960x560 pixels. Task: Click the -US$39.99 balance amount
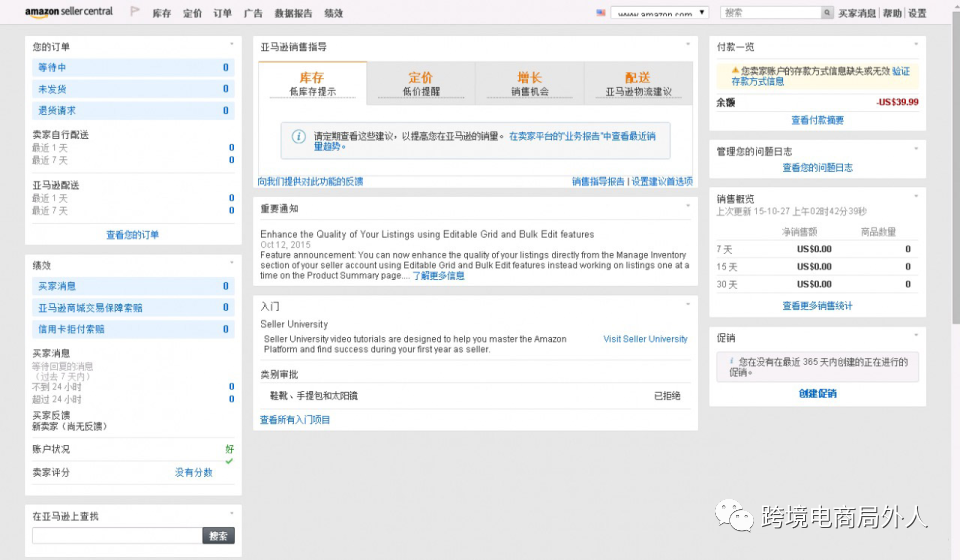coord(897,102)
